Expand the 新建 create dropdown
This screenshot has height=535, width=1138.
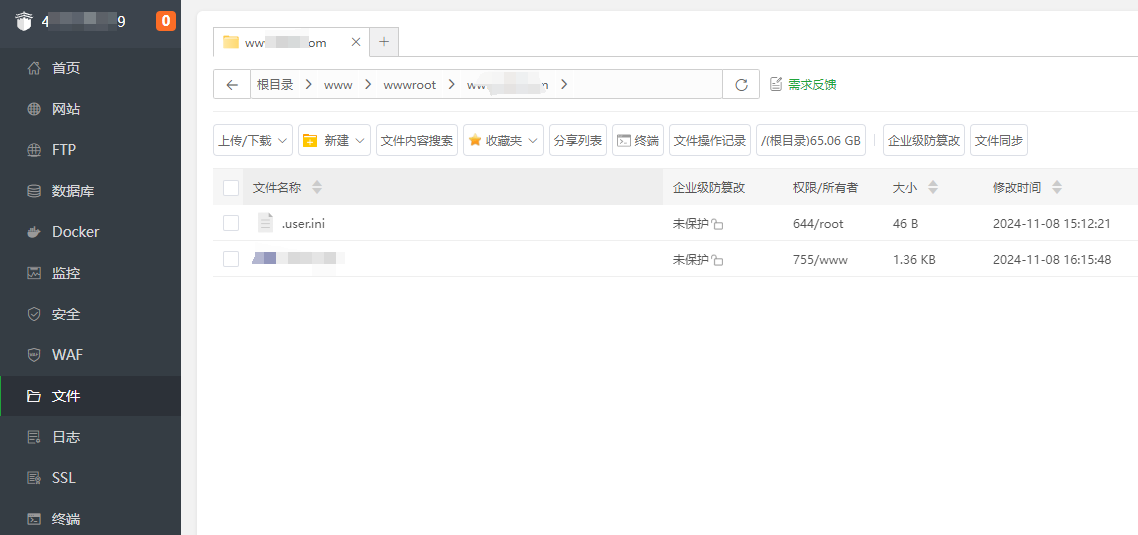(334, 141)
